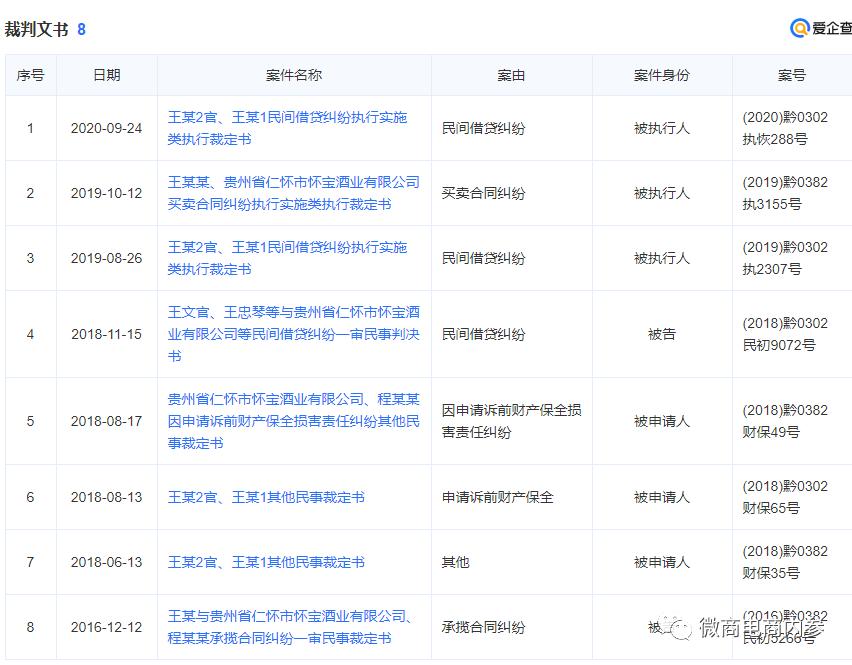Click the 案件身份 column header
The image size is (852, 665).
click(662, 75)
